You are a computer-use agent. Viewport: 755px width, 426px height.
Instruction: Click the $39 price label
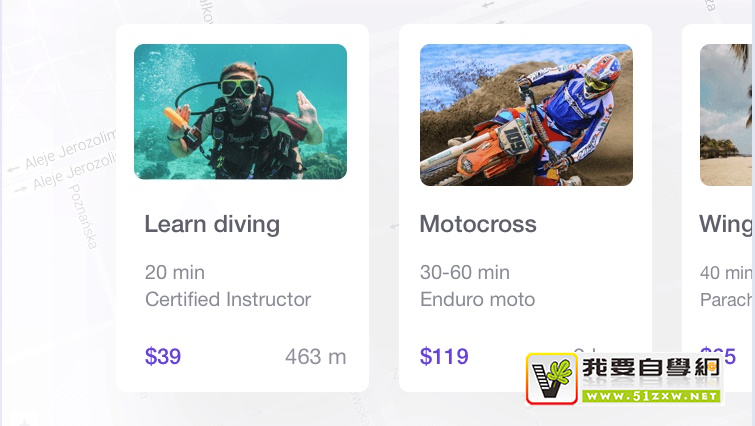click(x=163, y=357)
